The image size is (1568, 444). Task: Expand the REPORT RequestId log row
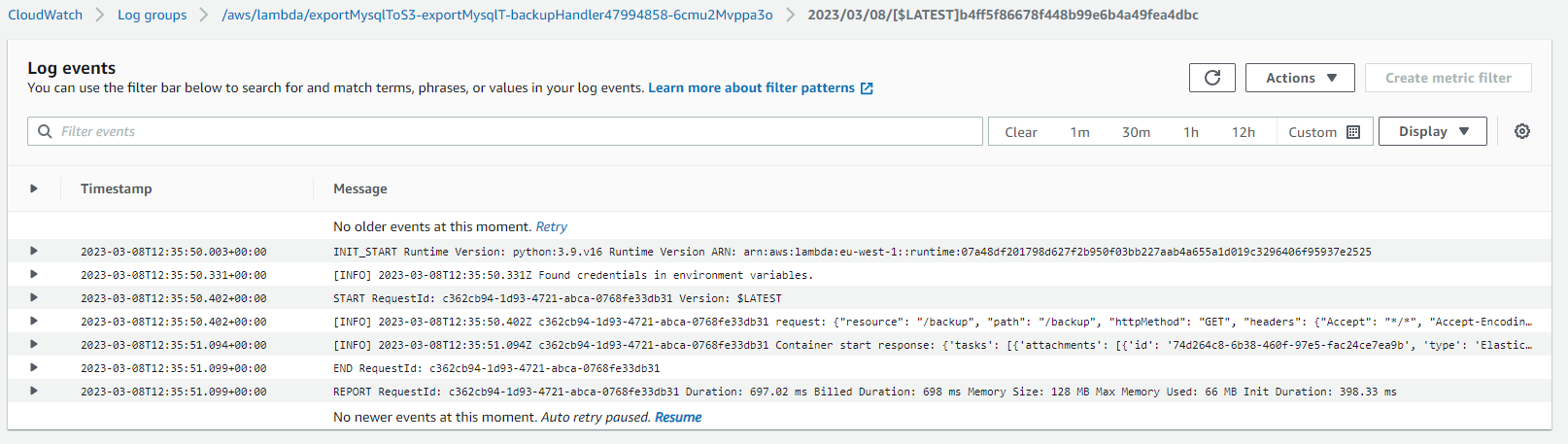click(34, 391)
